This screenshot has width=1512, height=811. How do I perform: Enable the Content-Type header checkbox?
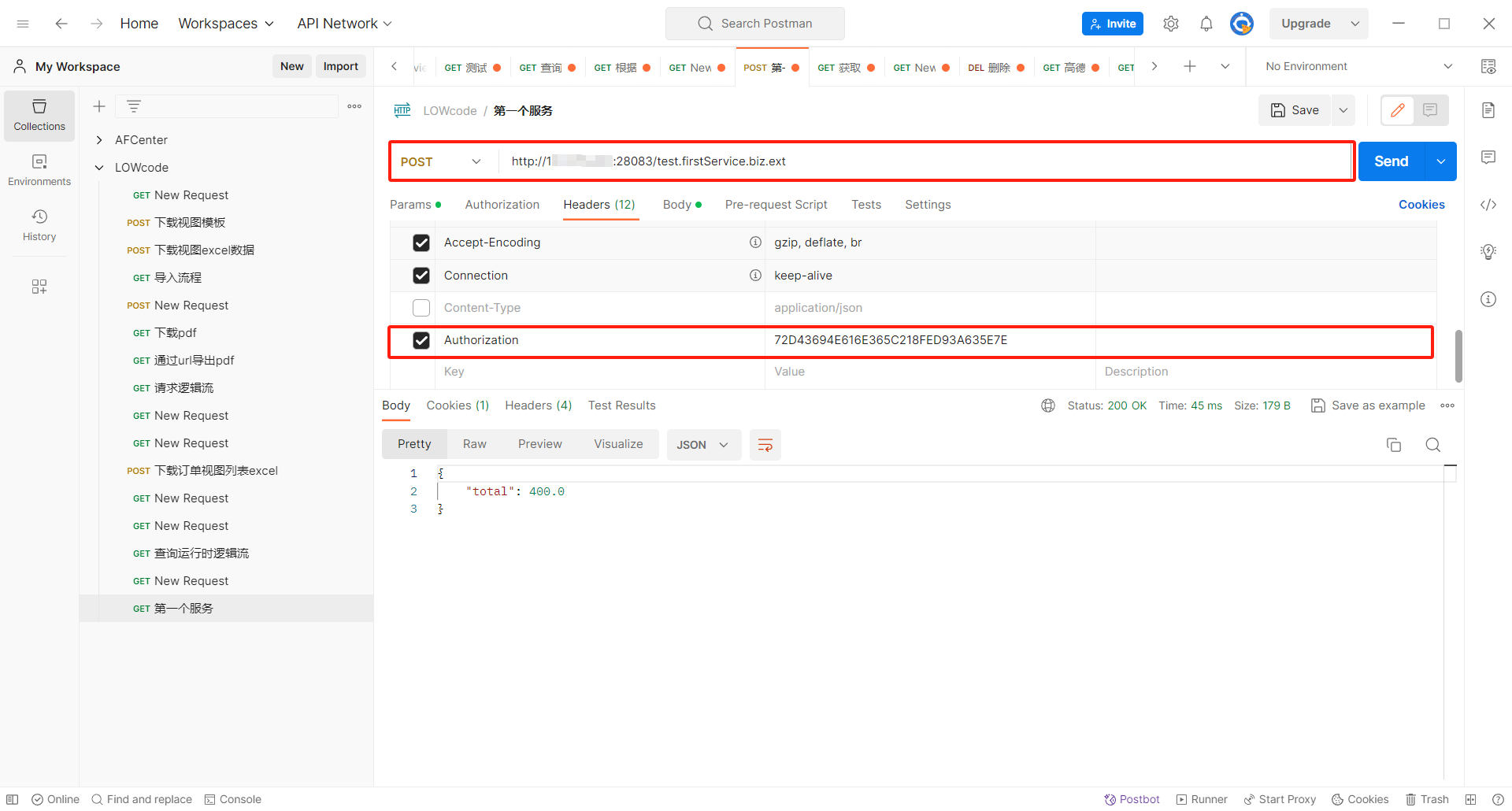pyautogui.click(x=421, y=308)
